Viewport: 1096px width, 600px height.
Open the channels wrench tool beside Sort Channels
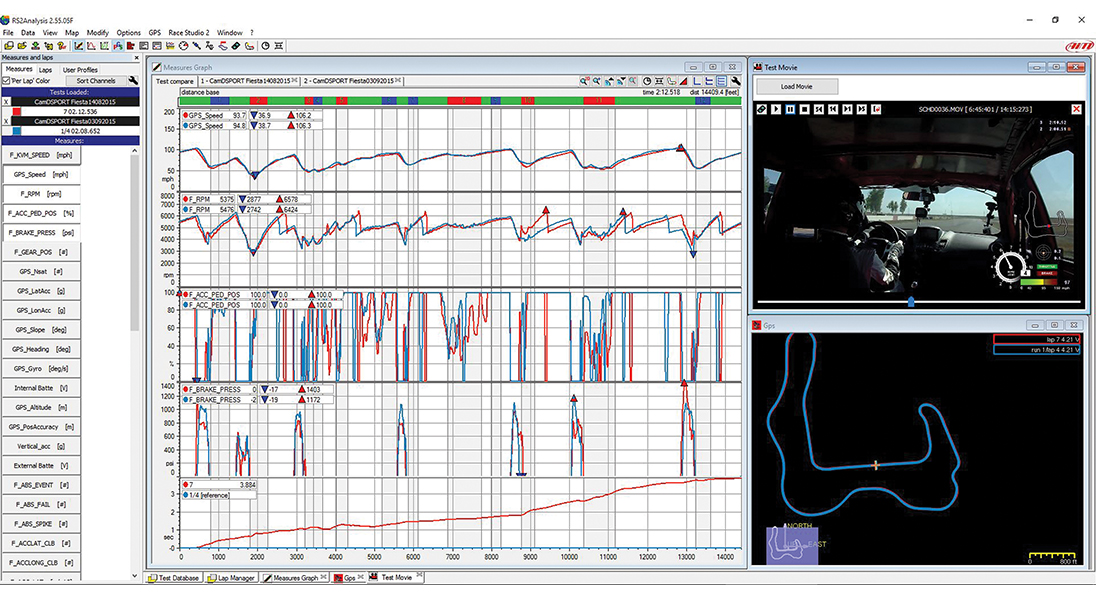click(x=134, y=80)
